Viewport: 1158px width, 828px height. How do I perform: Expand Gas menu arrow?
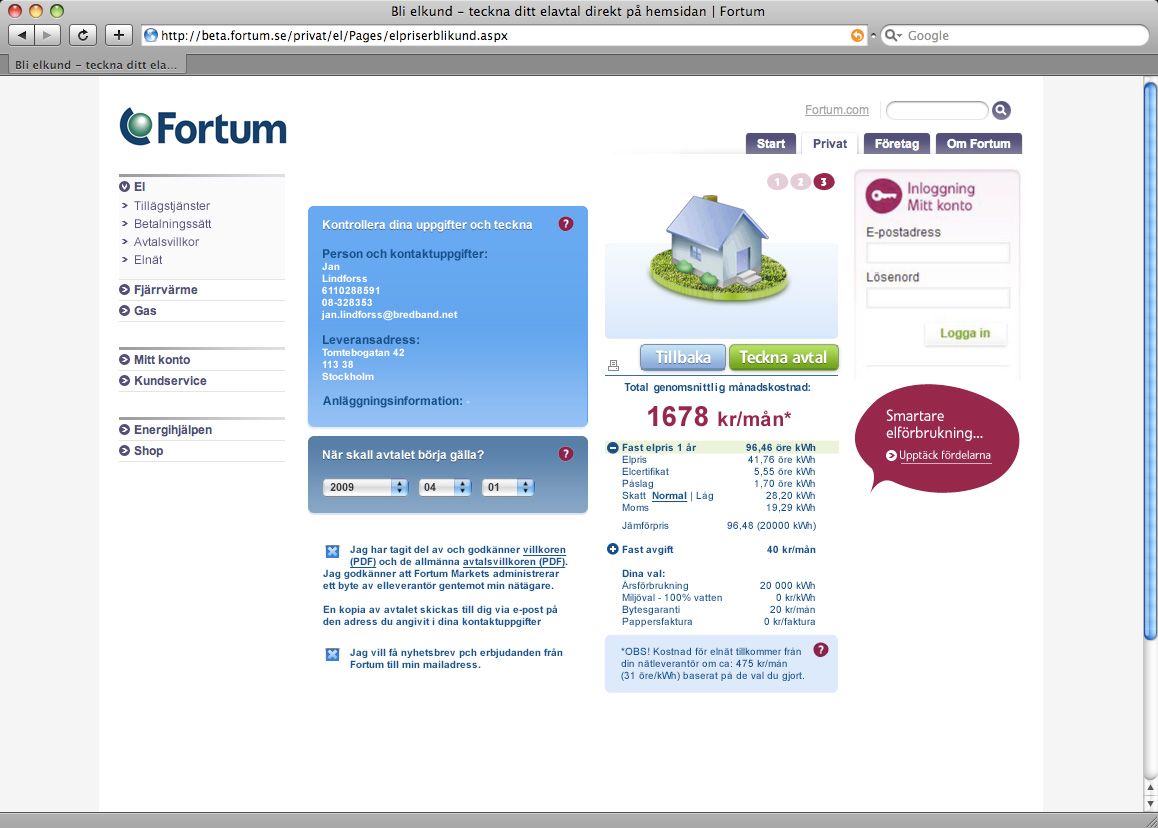124,310
